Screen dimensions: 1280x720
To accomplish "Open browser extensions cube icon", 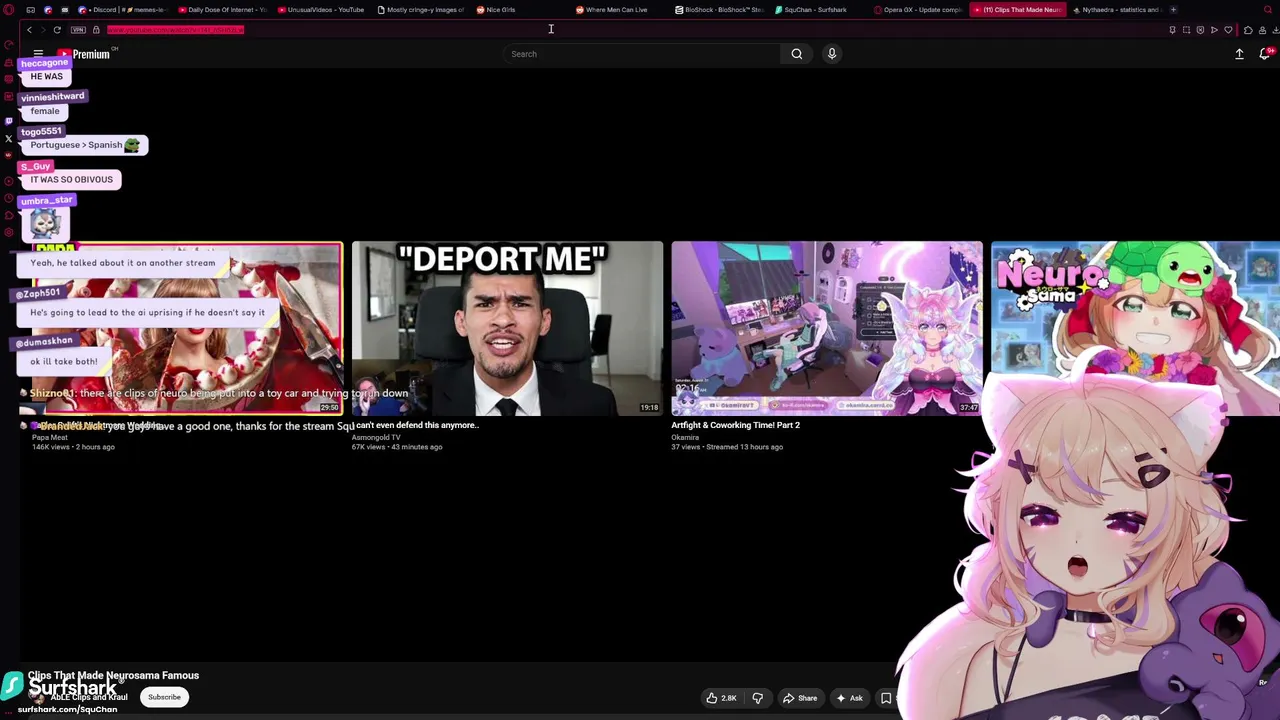I will pyautogui.click(x=1248, y=30).
